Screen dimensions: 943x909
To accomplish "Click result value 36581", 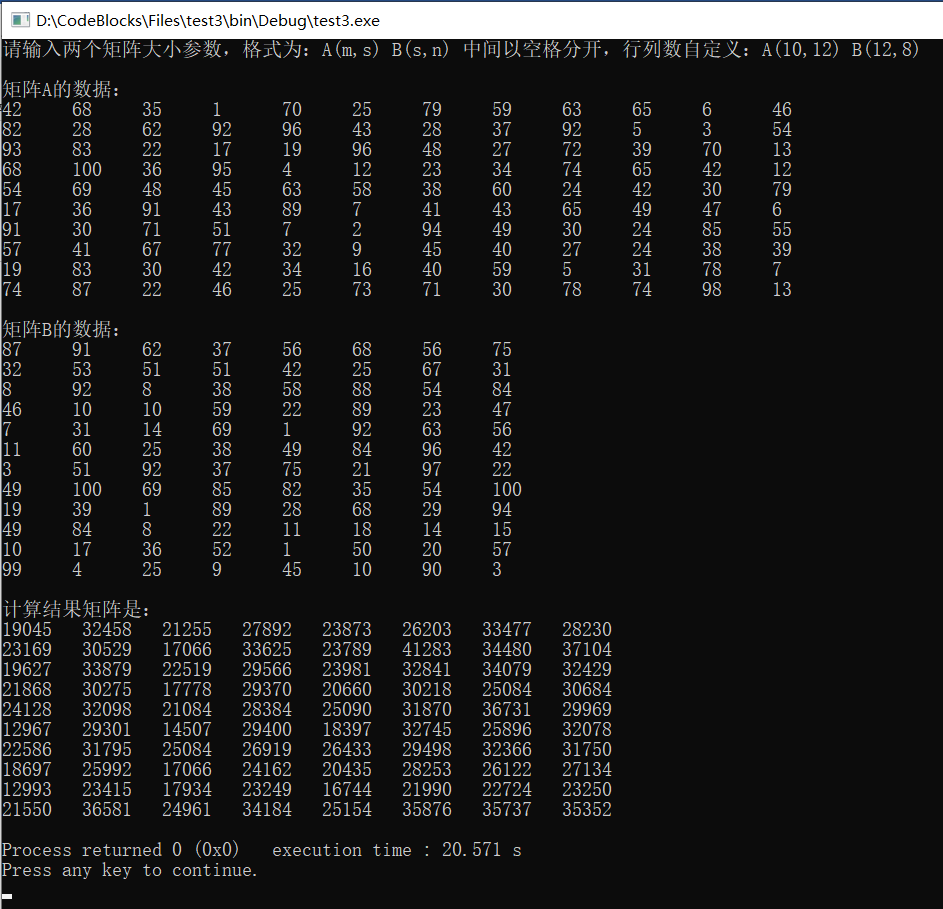I will pyautogui.click(x=106, y=810).
